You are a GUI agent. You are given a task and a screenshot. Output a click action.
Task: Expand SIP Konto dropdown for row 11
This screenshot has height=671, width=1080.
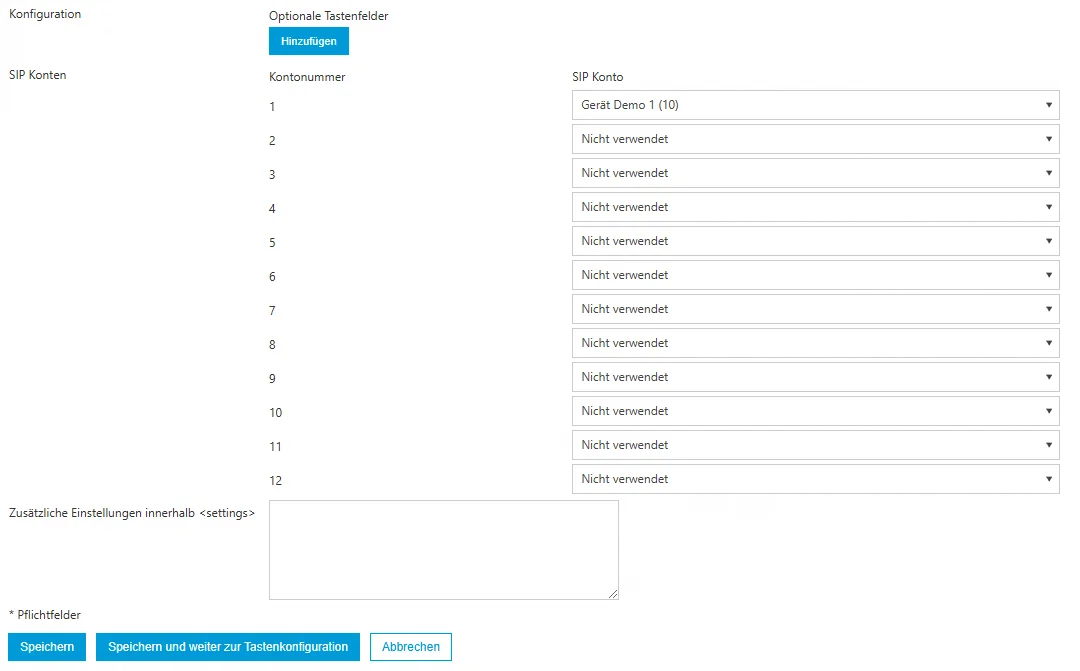click(814, 445)
